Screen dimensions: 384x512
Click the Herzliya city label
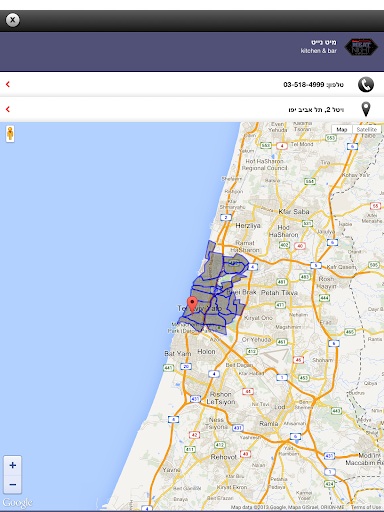(248, 226)
